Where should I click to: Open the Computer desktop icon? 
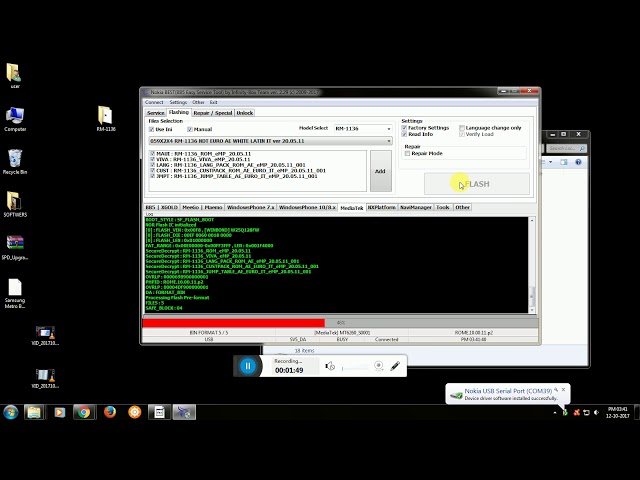tap(15, 118)
